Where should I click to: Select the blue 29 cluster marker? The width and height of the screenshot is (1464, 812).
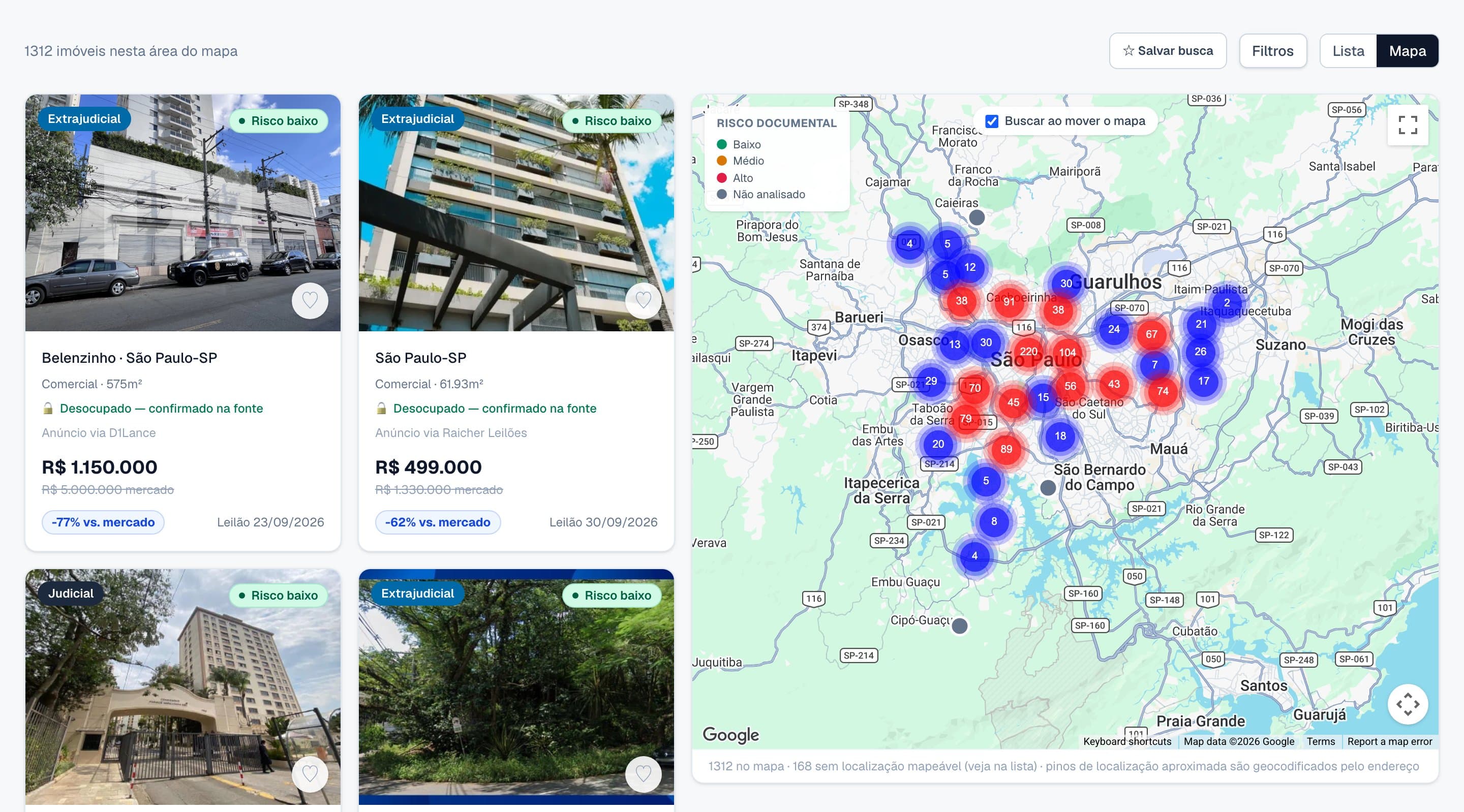pyautogui.click(x=931, y=381)
